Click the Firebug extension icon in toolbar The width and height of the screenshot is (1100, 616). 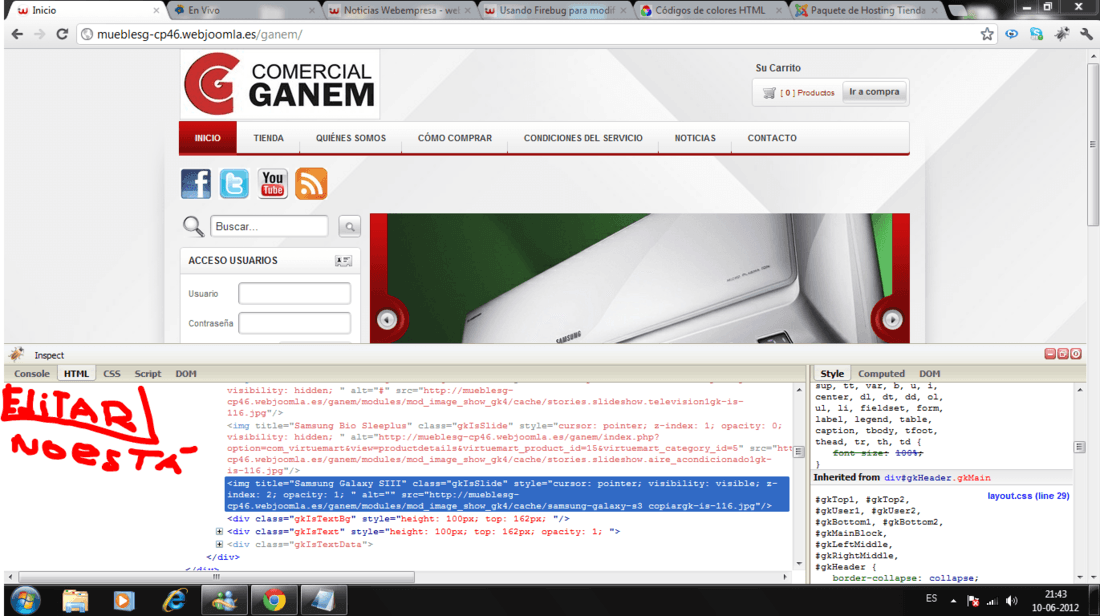tap(1062, 34)
